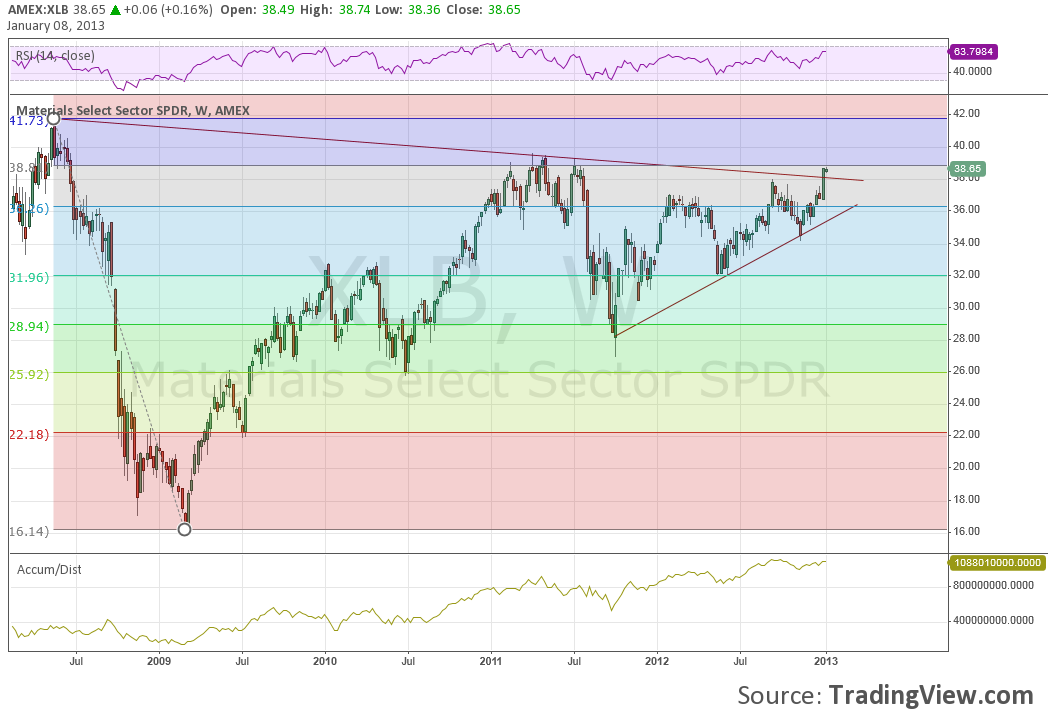Viewport: 1048px width, 722px height.
Task: Click the RSI 40.0000 axis label
Action: pos(972,72)
